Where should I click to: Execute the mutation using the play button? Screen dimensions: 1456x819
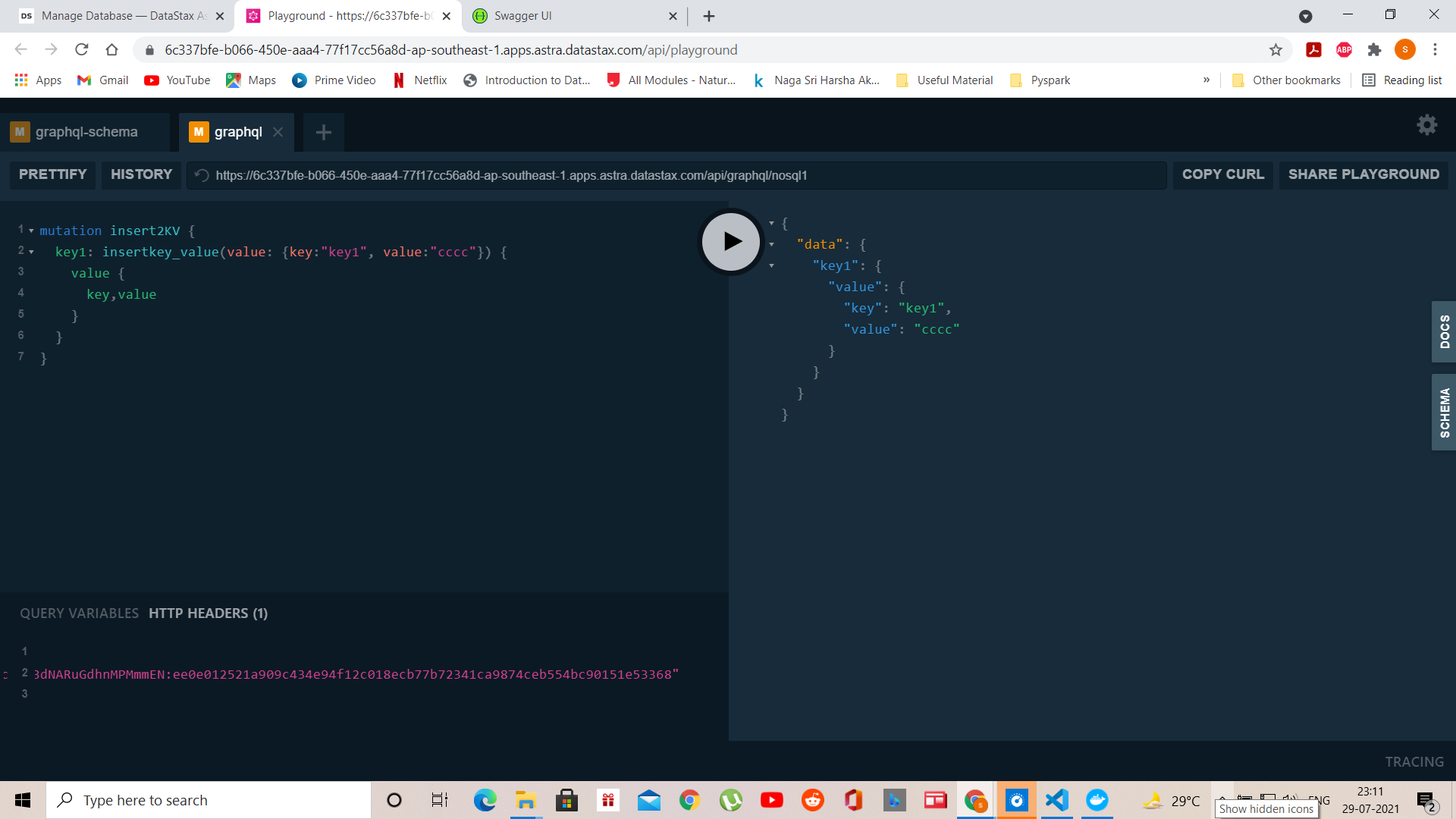tap(730, 241)
